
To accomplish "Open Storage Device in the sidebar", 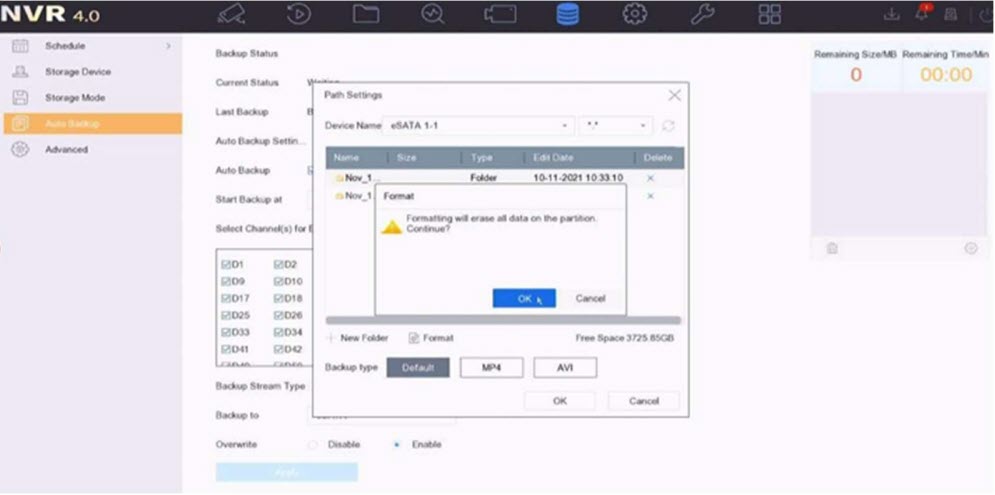I will pyautogui.click(x=78, y=72).
